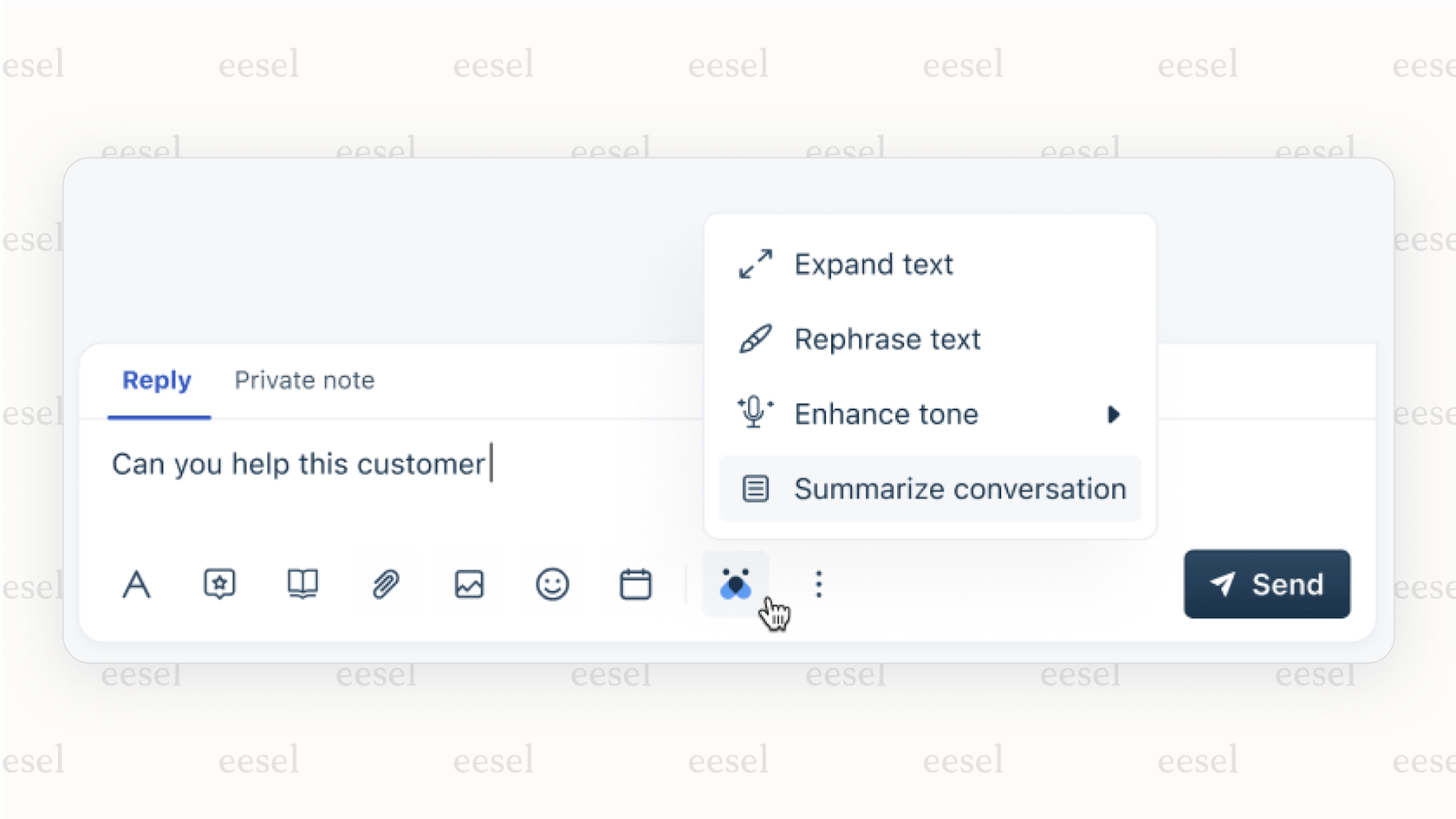Open the knowledge base book icon
Image resolution: width=1456 pixels, height=819 pixels.
(x=302, y=584)
